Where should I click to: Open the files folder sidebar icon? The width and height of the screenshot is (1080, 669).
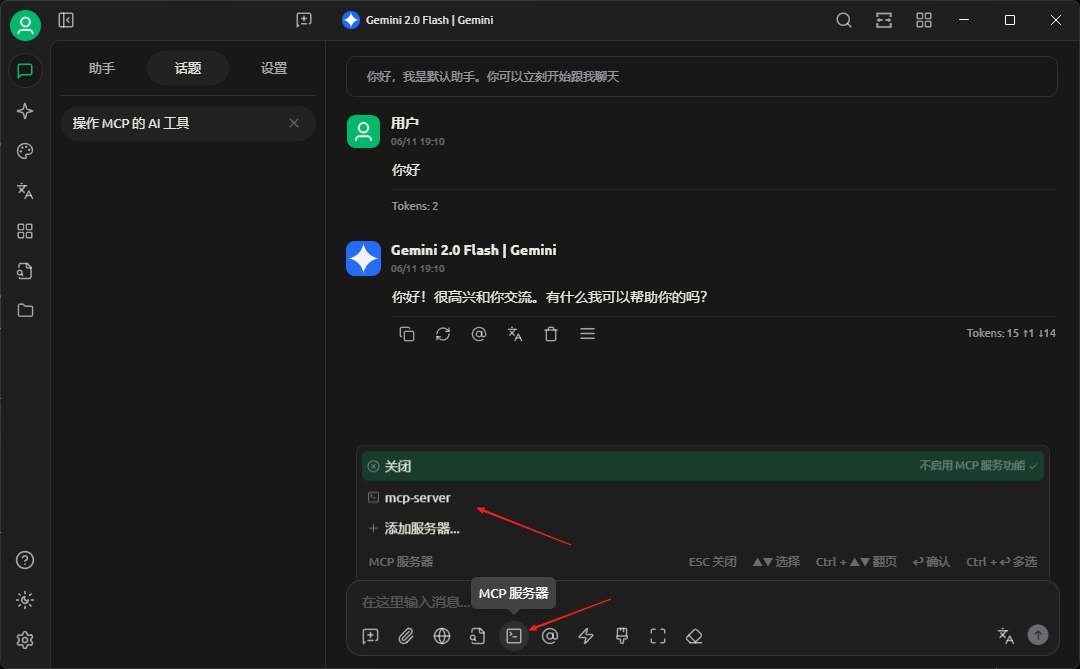click(x=25, y=310)
